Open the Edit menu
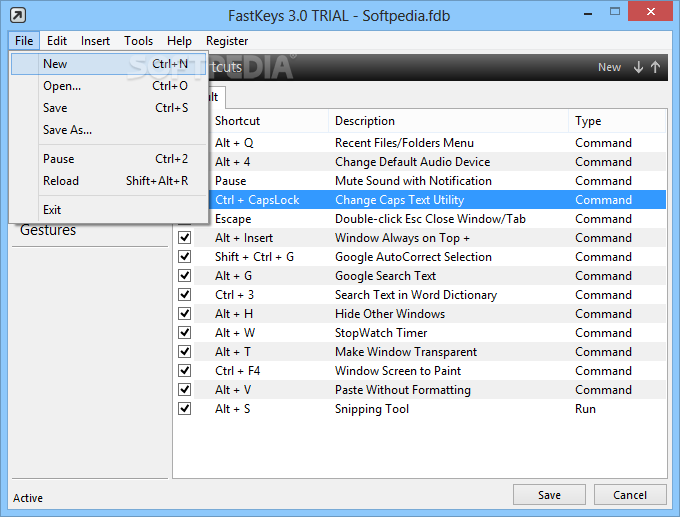Viewport: 680px width, 517px height. pos(57,41)
